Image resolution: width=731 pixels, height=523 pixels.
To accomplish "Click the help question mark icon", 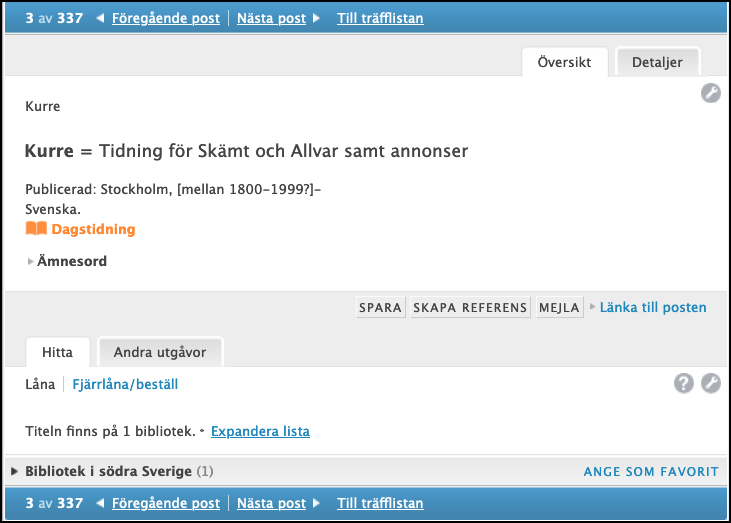I will (683, 384).
